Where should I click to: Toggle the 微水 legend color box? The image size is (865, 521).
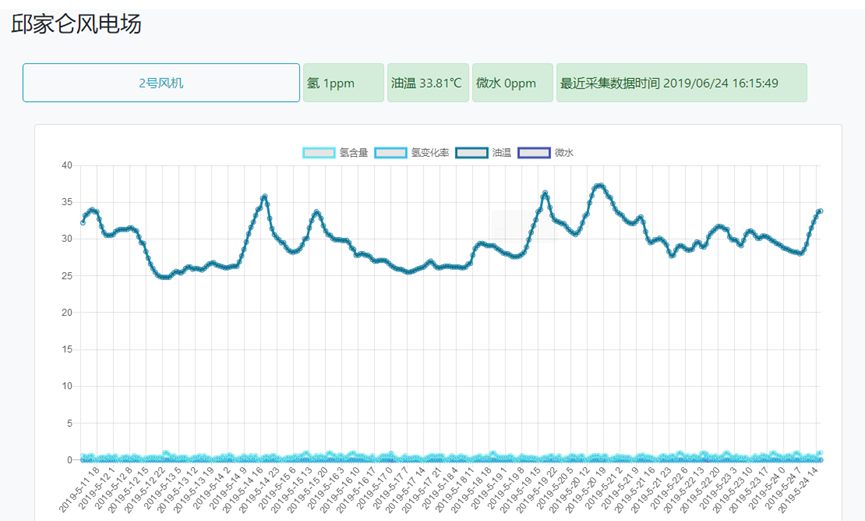[534, 153]
